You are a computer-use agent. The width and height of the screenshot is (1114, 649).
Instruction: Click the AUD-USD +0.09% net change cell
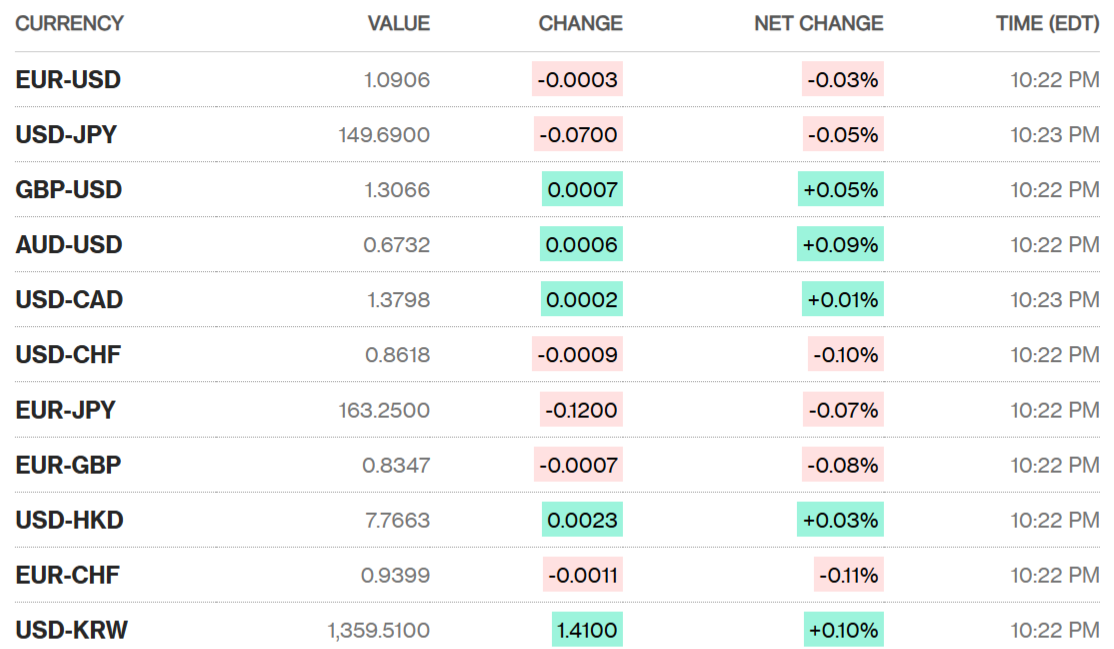tap(840, 245)
